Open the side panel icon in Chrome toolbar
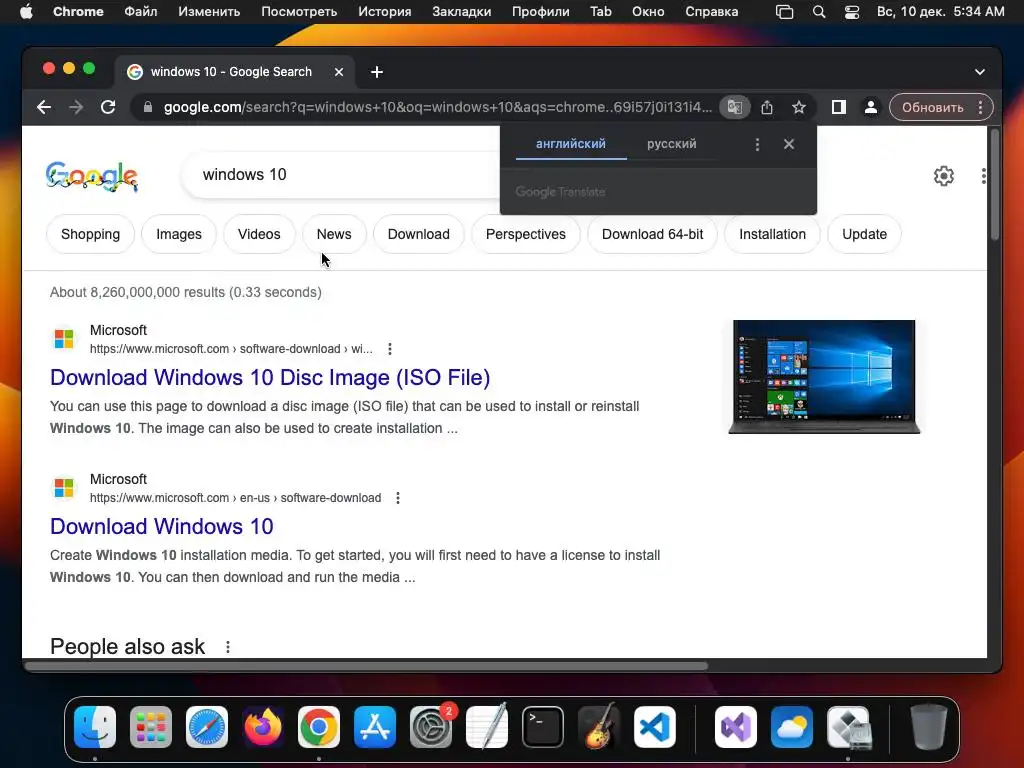 coord(839,107)
